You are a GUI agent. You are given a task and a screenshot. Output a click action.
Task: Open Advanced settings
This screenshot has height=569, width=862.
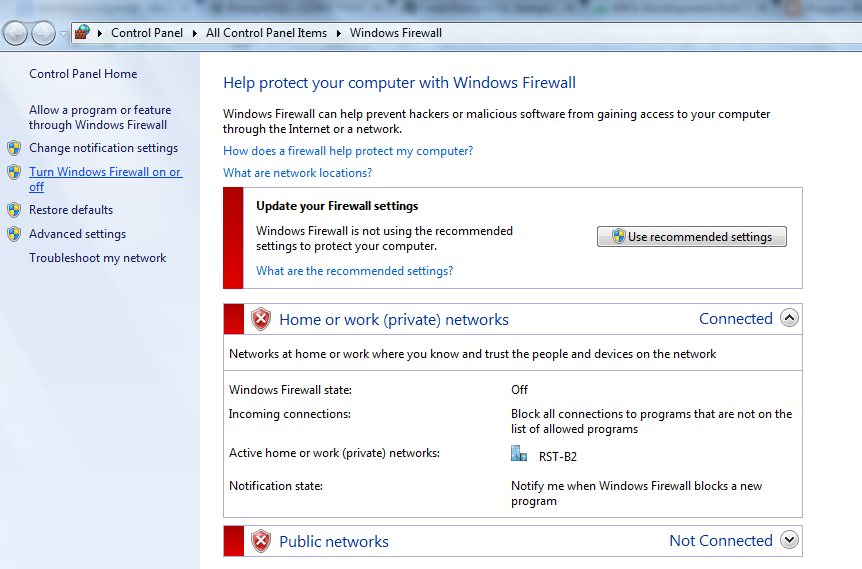click(x=78, y=234)
